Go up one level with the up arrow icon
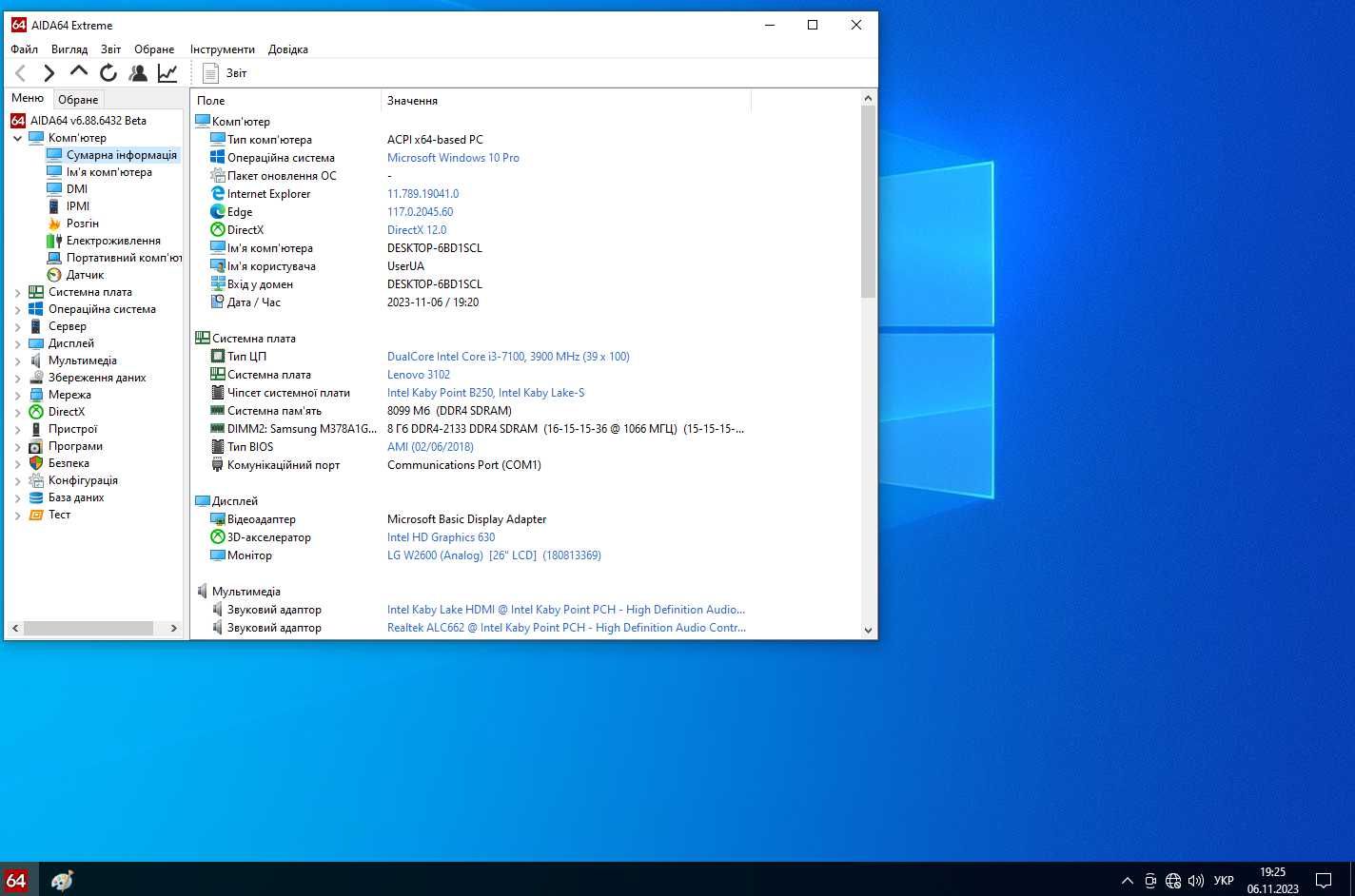The width and height of the screenshot is (1355, 896). click(79, 73)
